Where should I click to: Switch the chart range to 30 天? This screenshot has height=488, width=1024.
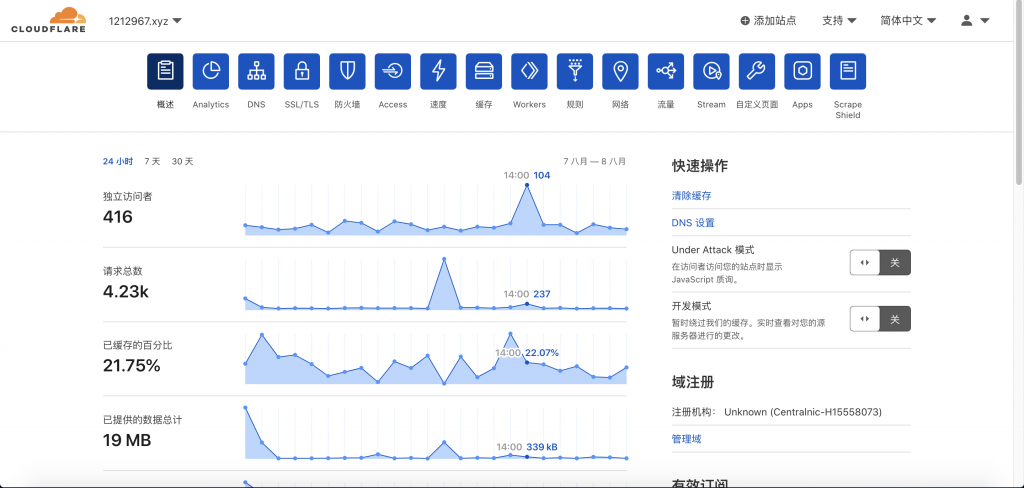coord(182,161)
